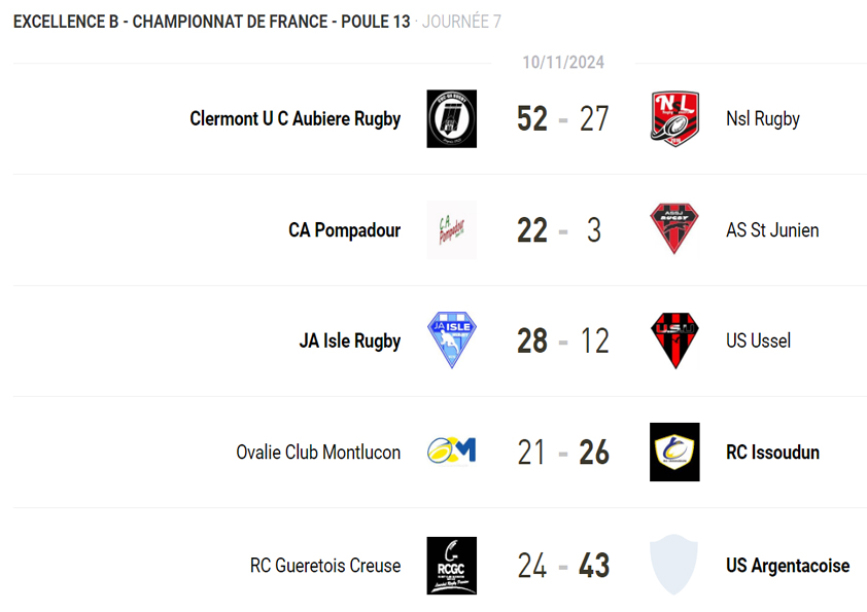Viewport: 867px width, 612px height.
Task: Click the Clermont U C Aubiere Rugby logo
Action: [451, 119]
